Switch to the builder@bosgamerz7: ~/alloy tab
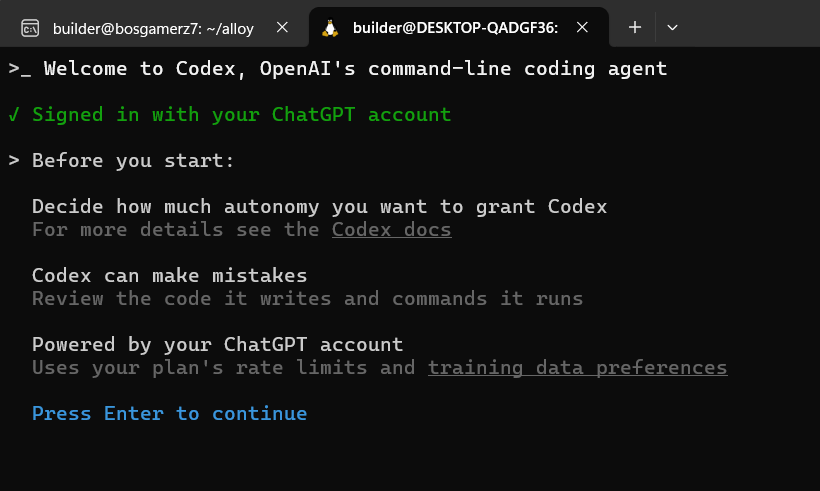Viewport: 820px width, 491px height. tap(153, 28)
